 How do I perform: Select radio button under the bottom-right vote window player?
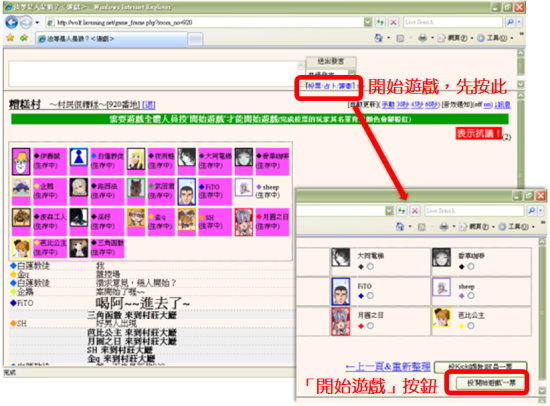(x=471, y=326)
